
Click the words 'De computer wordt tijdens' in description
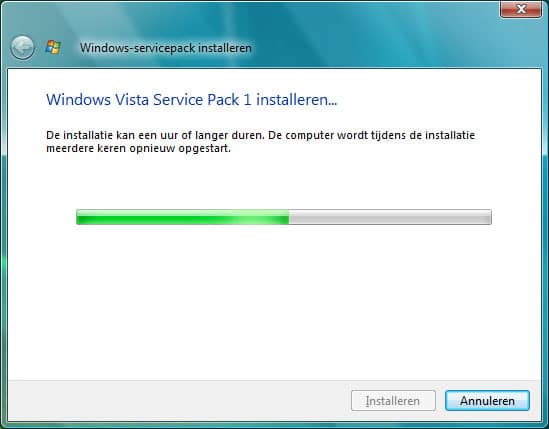(x=337, y=135)
